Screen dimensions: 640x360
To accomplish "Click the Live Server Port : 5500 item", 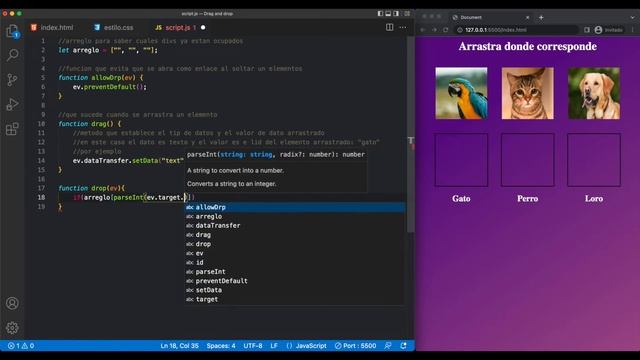I will pyautogui.click(x=355, y=346).
